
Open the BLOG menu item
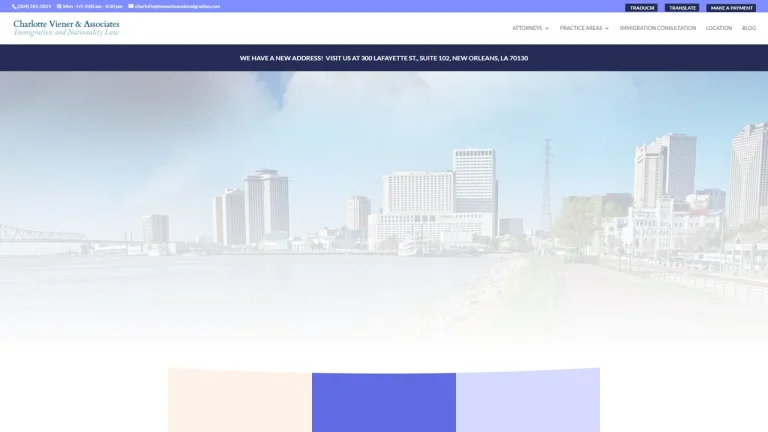coord(749,28)
